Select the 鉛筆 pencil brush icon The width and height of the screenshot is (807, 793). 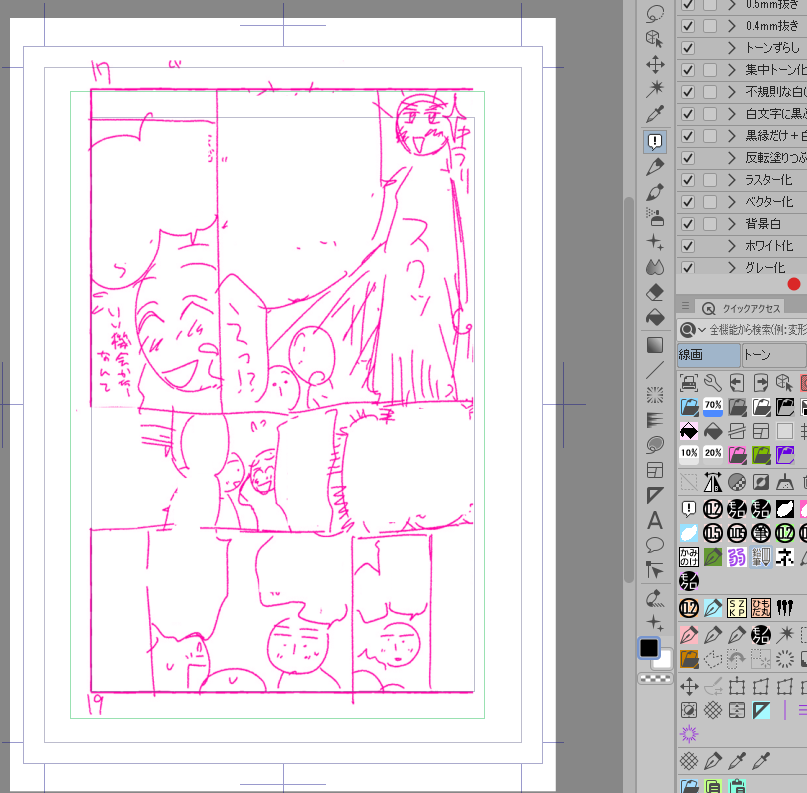[x=761, y=557]
